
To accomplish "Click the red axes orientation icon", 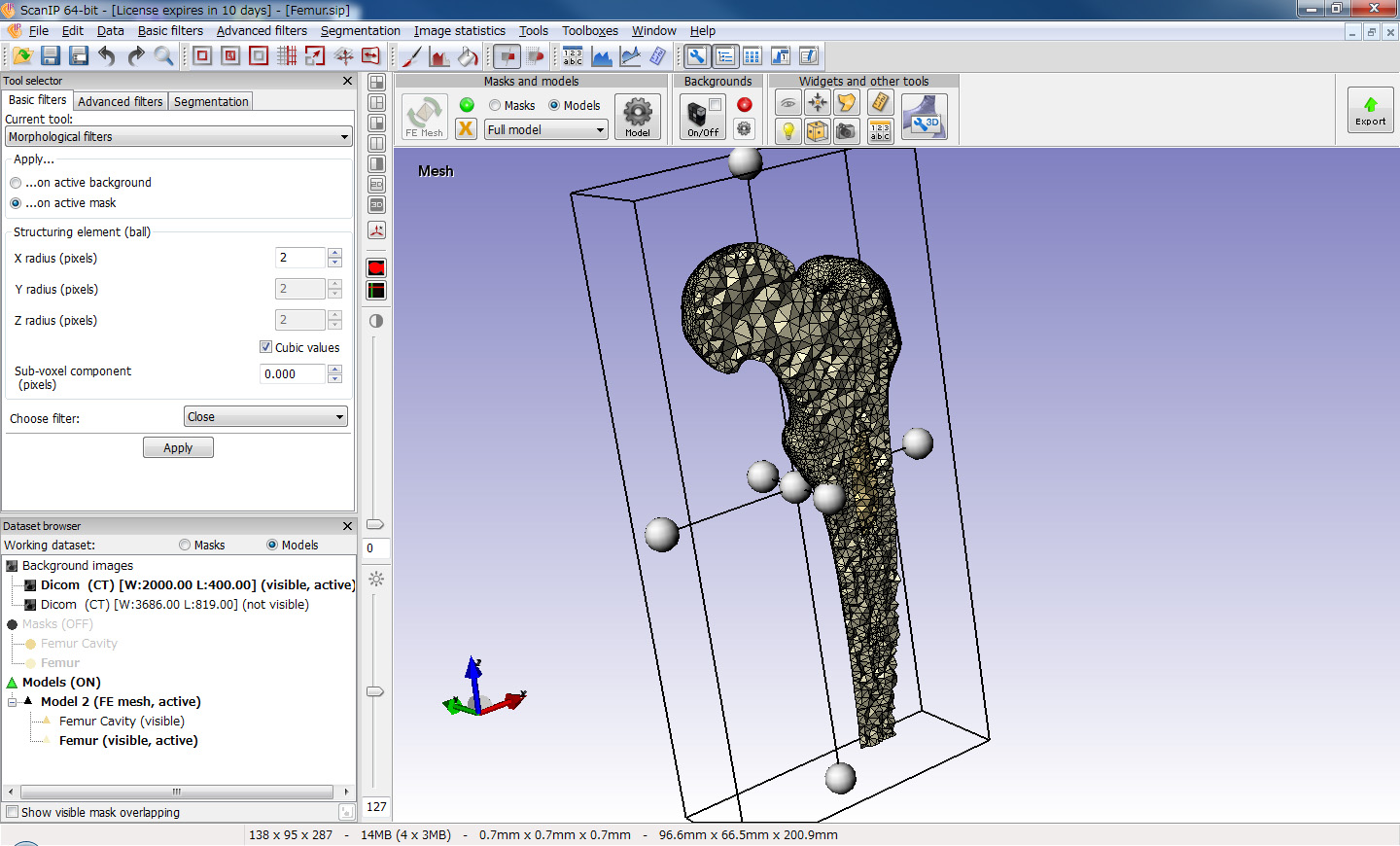I will (x=376, y=230).
